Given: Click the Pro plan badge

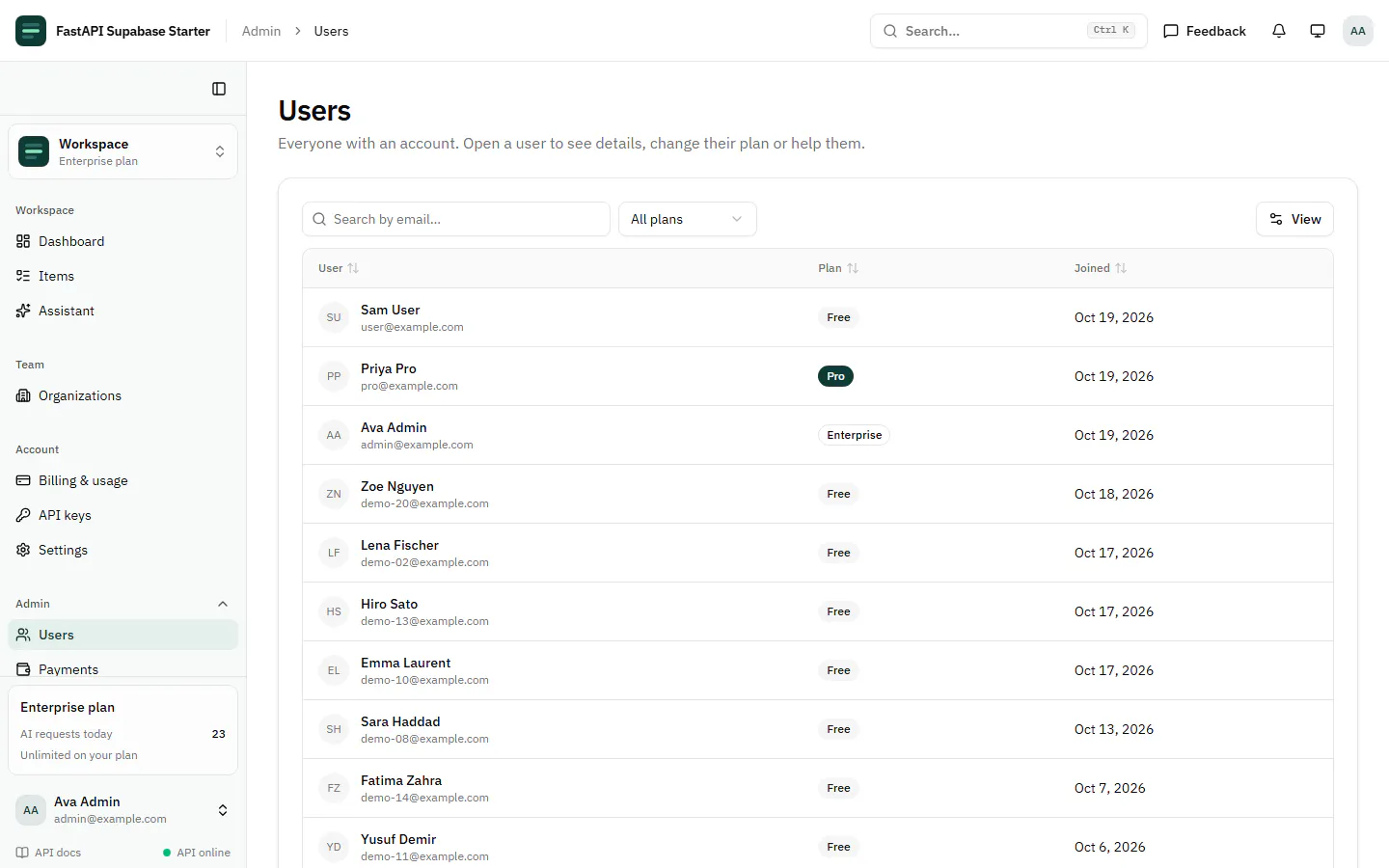Looking at the screenshot, I should click(x=835, y=376).
